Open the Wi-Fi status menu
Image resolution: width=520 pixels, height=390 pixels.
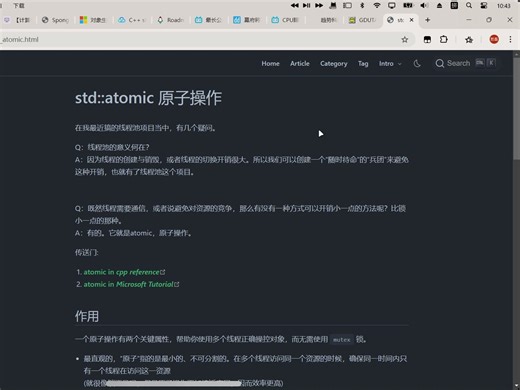click(377, 5)
